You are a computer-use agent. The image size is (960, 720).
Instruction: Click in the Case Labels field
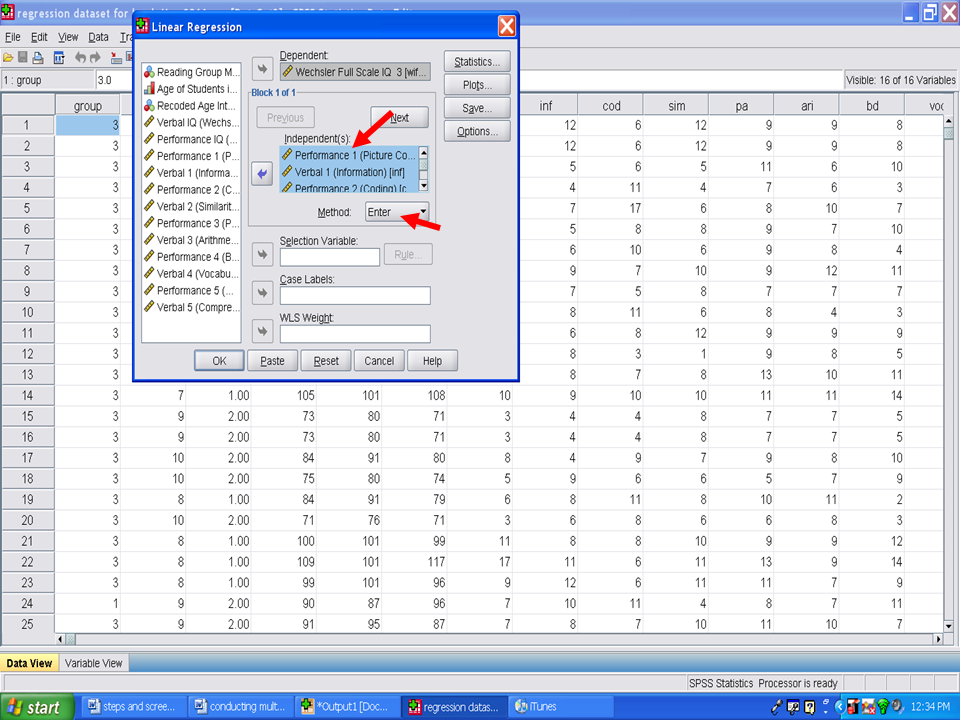355,296
